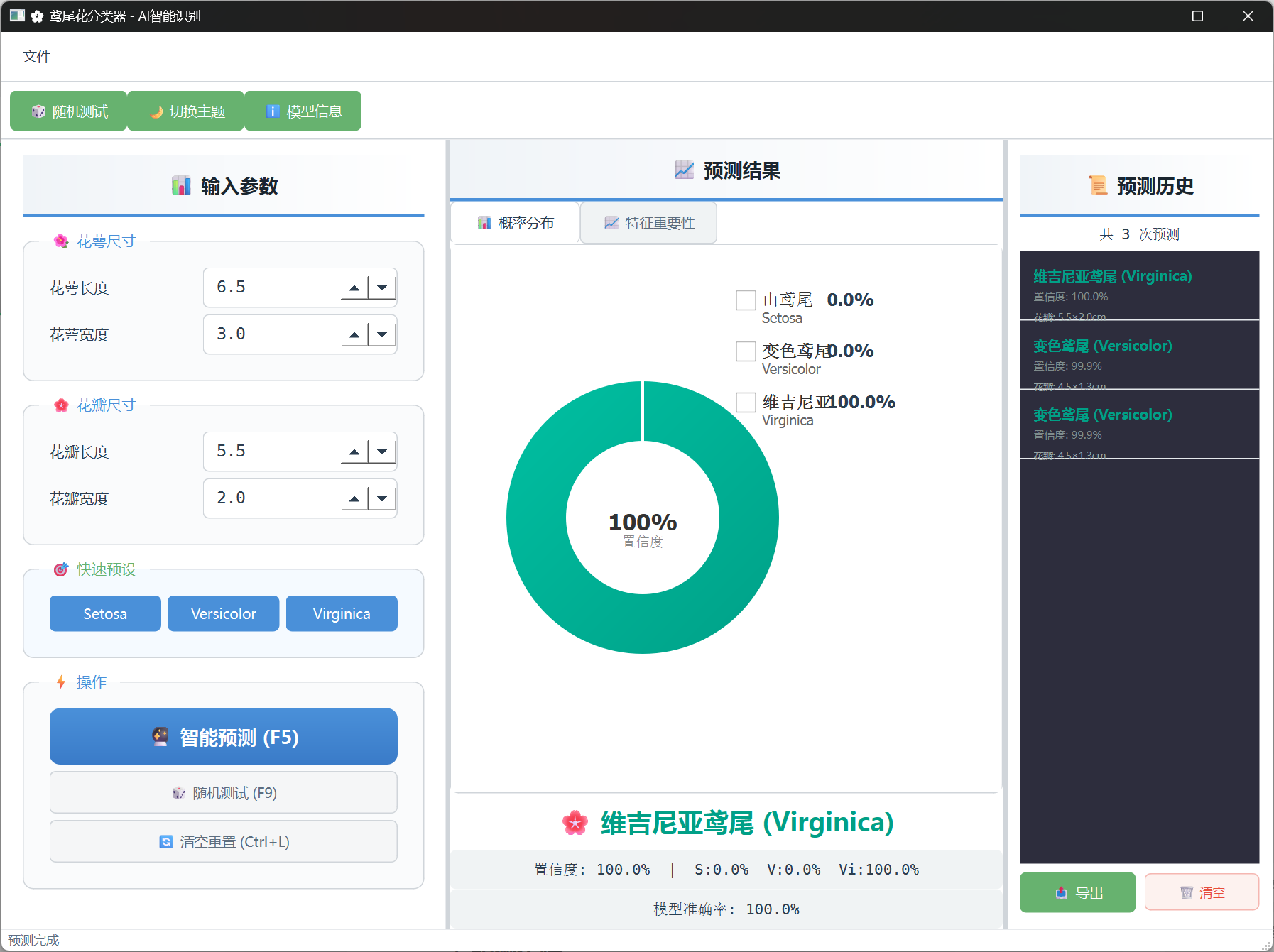Apply the Setosa quick preset
The width and height of the screenshot is (1274, 952).
pos(105,614)
